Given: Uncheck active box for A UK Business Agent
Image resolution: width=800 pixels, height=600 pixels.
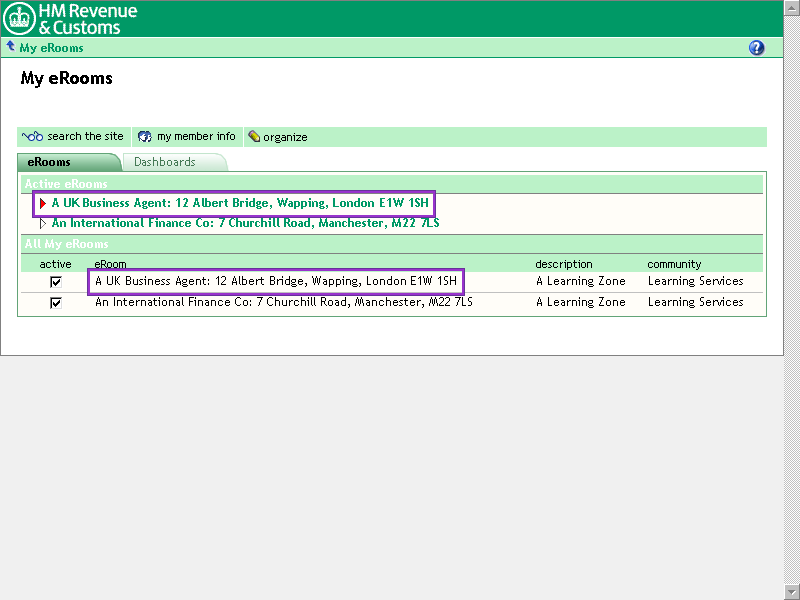Looking at the screenshot, I should (56, 282).
